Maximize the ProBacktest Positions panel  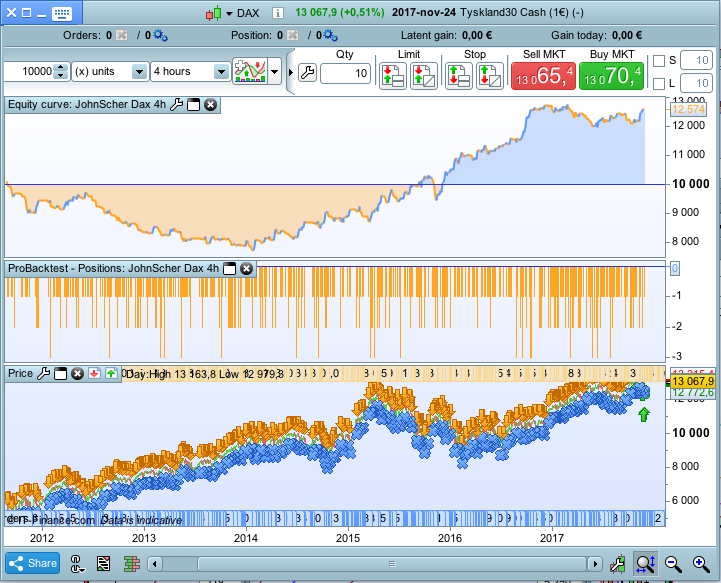click(229, 269)
